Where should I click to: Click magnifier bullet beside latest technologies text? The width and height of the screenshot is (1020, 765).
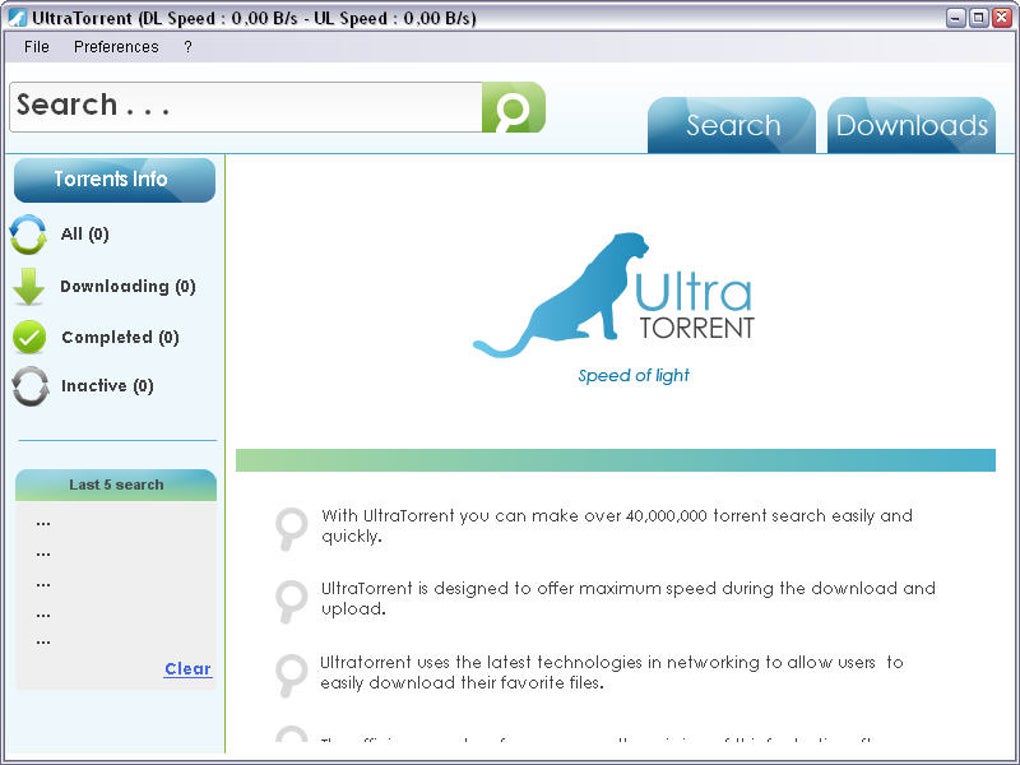(291, 675)
